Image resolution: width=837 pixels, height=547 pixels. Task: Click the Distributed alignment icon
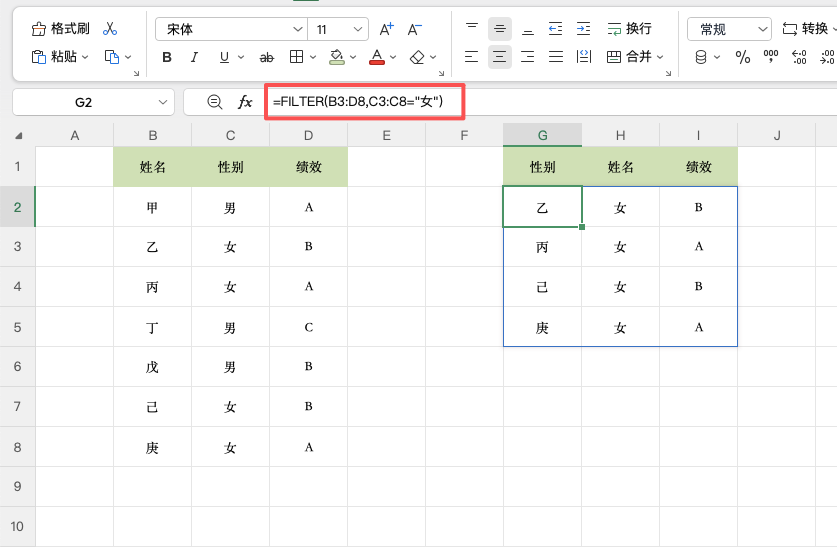[x=584, y=57]
